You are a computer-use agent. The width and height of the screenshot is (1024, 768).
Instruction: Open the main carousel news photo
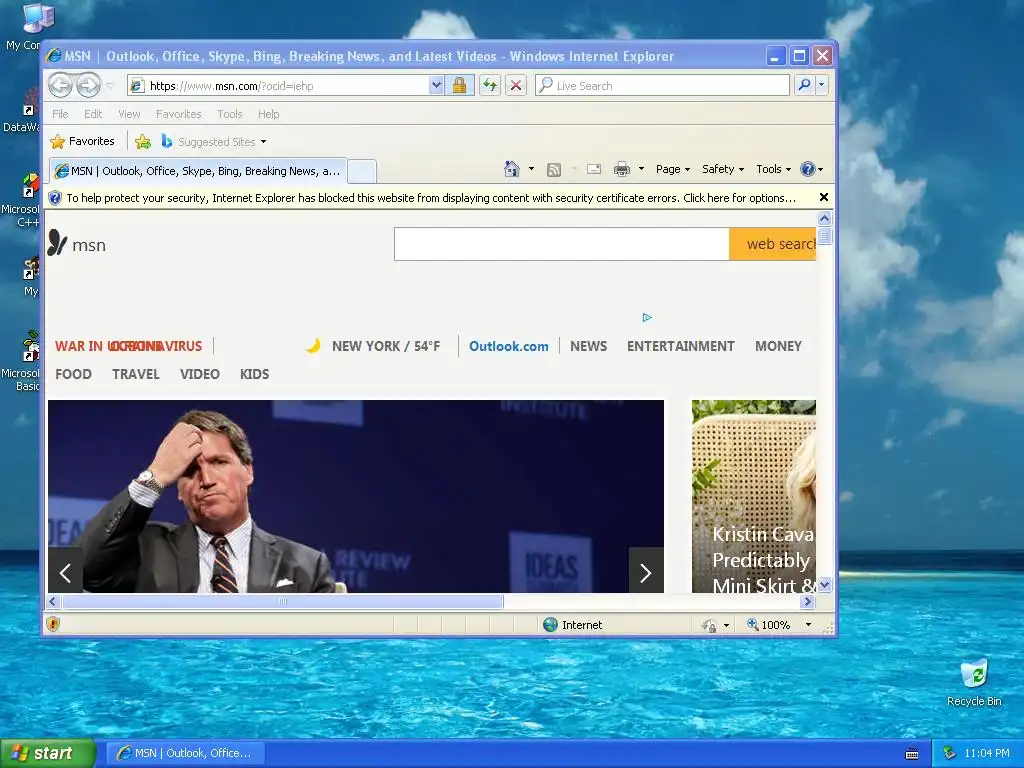point(356,496)
